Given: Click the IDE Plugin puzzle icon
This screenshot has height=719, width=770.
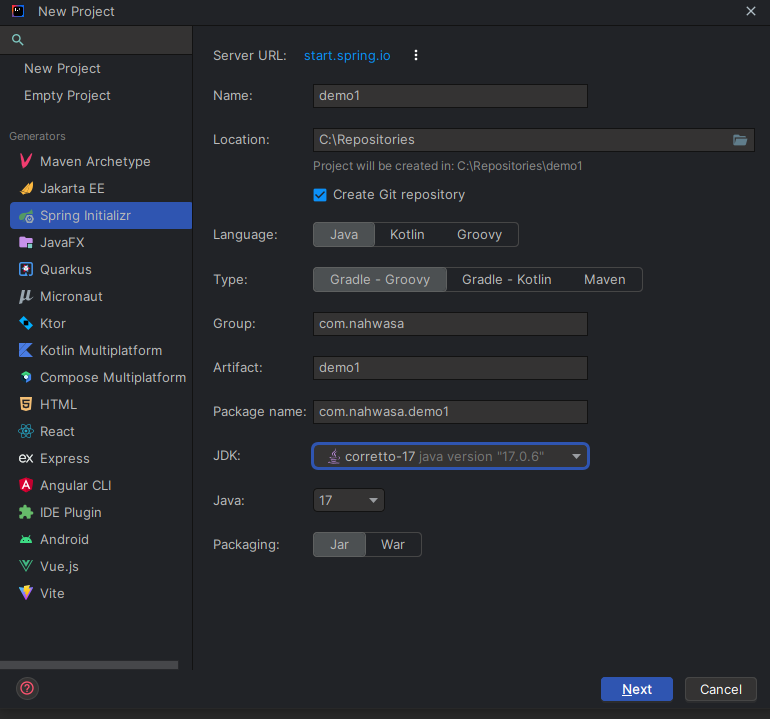Looking at the screenshot, I should coord(26,512).
